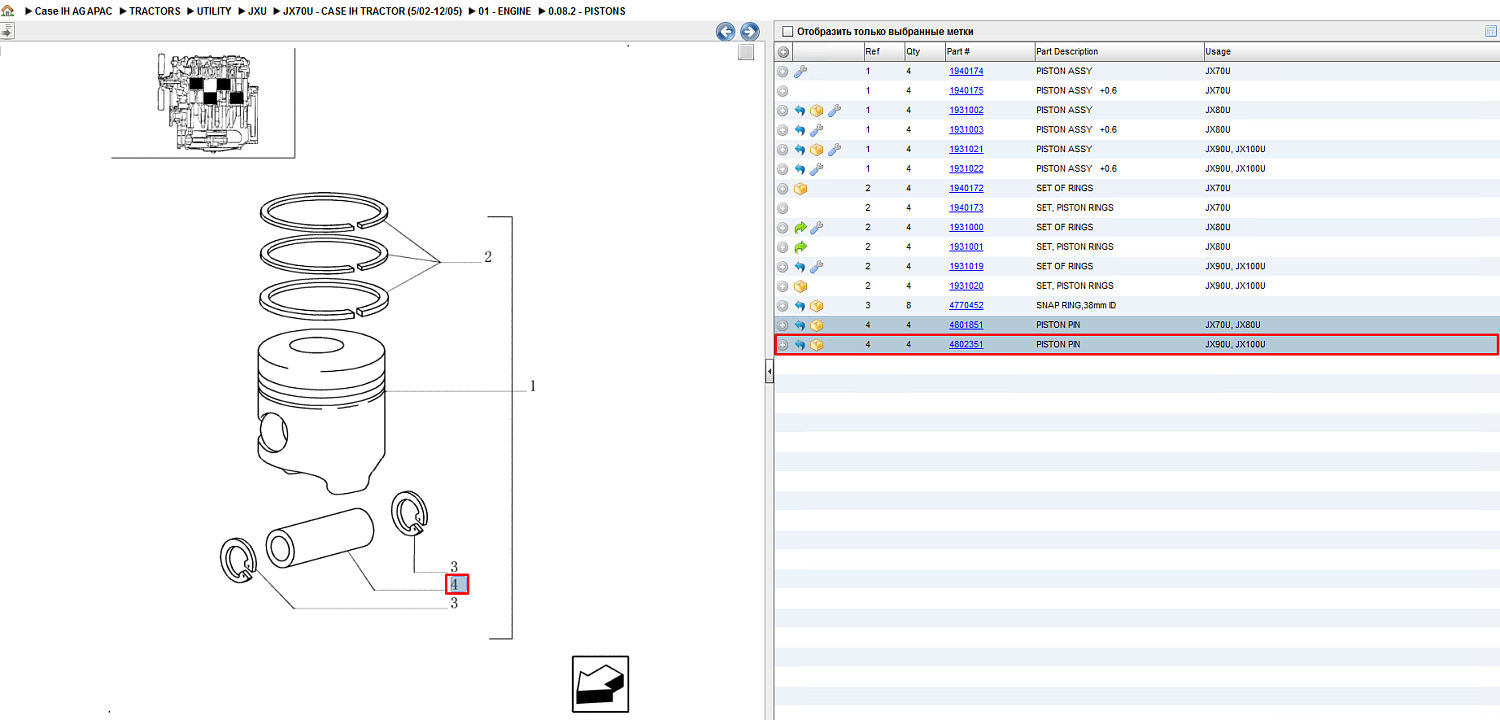
Task: Click the box icon in the 4801851 row
Action: (x=817, y=325)
